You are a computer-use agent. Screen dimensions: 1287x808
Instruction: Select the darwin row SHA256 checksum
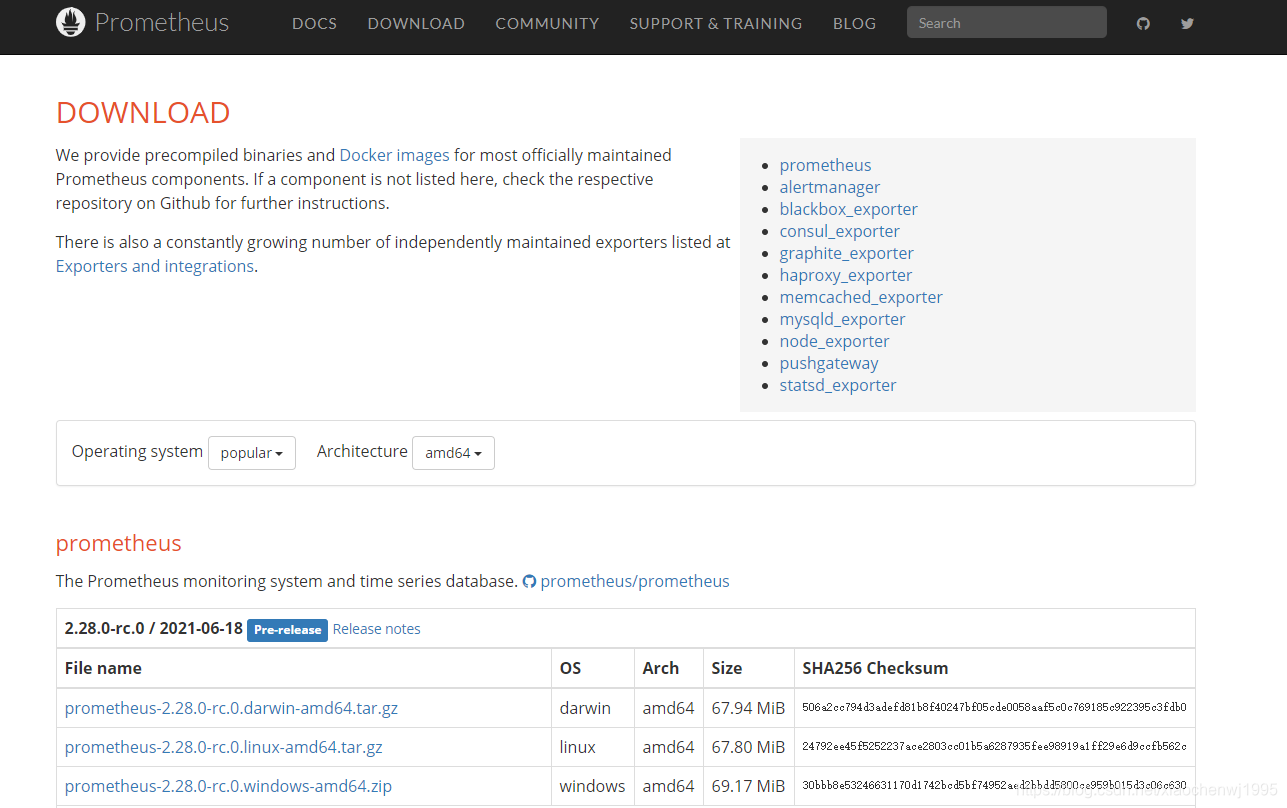pos(994,707)
